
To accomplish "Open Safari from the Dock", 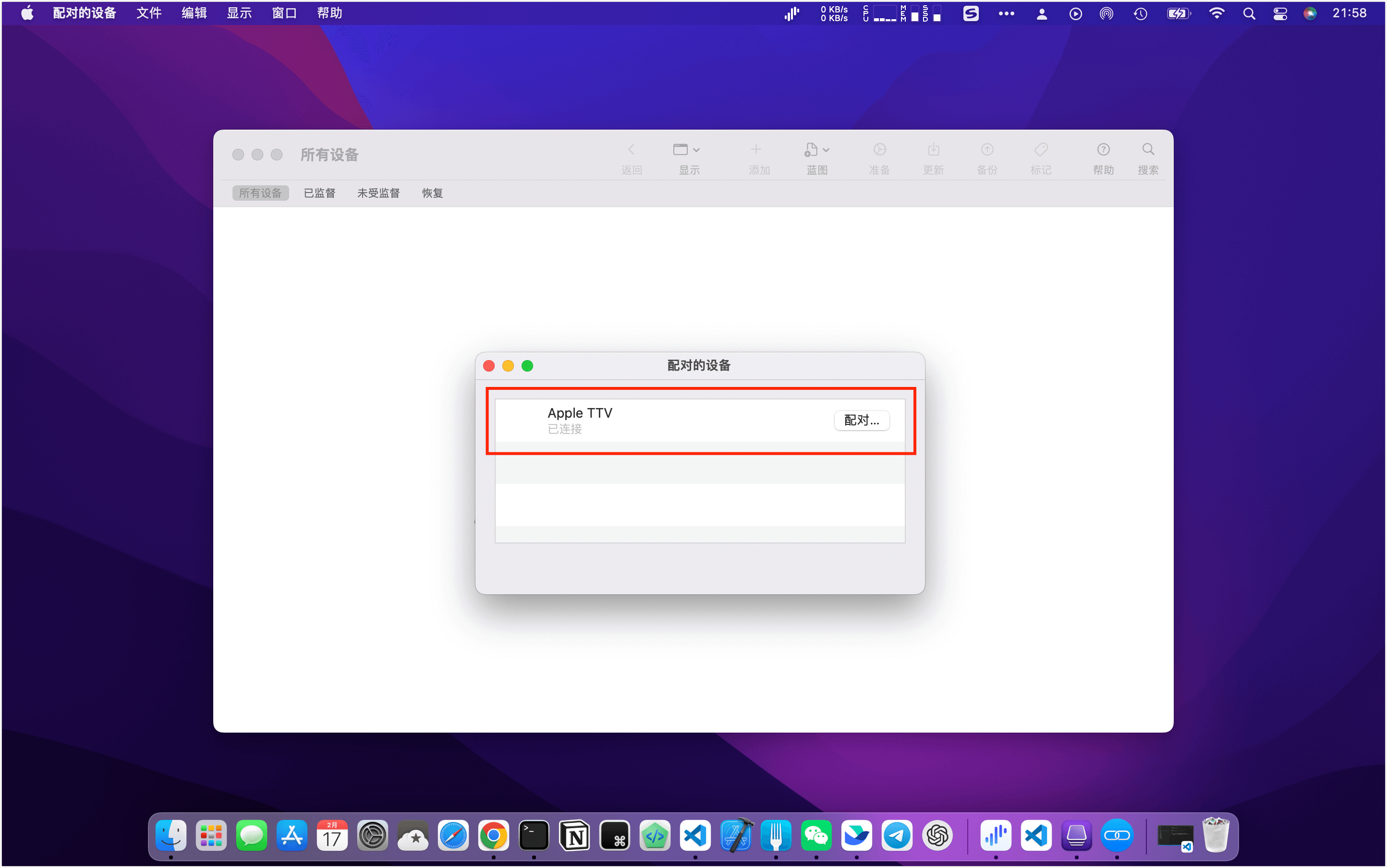I will coord(453,835).
